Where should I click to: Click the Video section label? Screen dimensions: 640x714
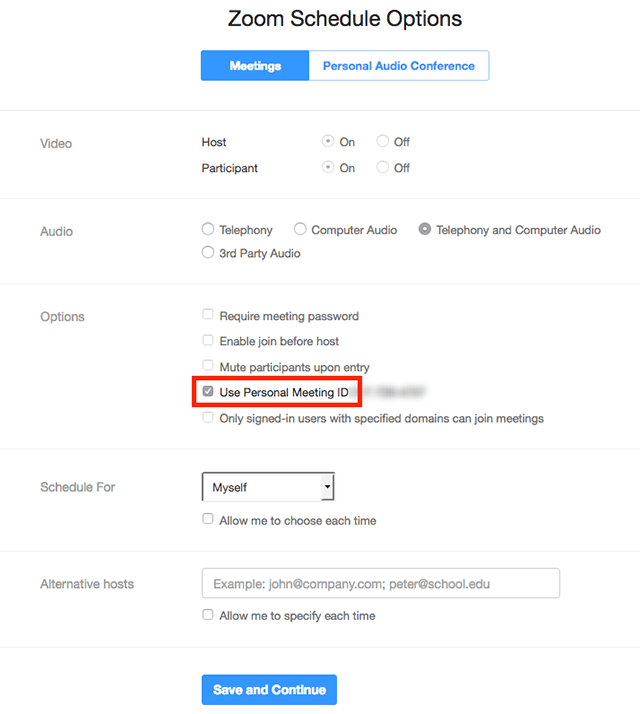pos(56,143)
